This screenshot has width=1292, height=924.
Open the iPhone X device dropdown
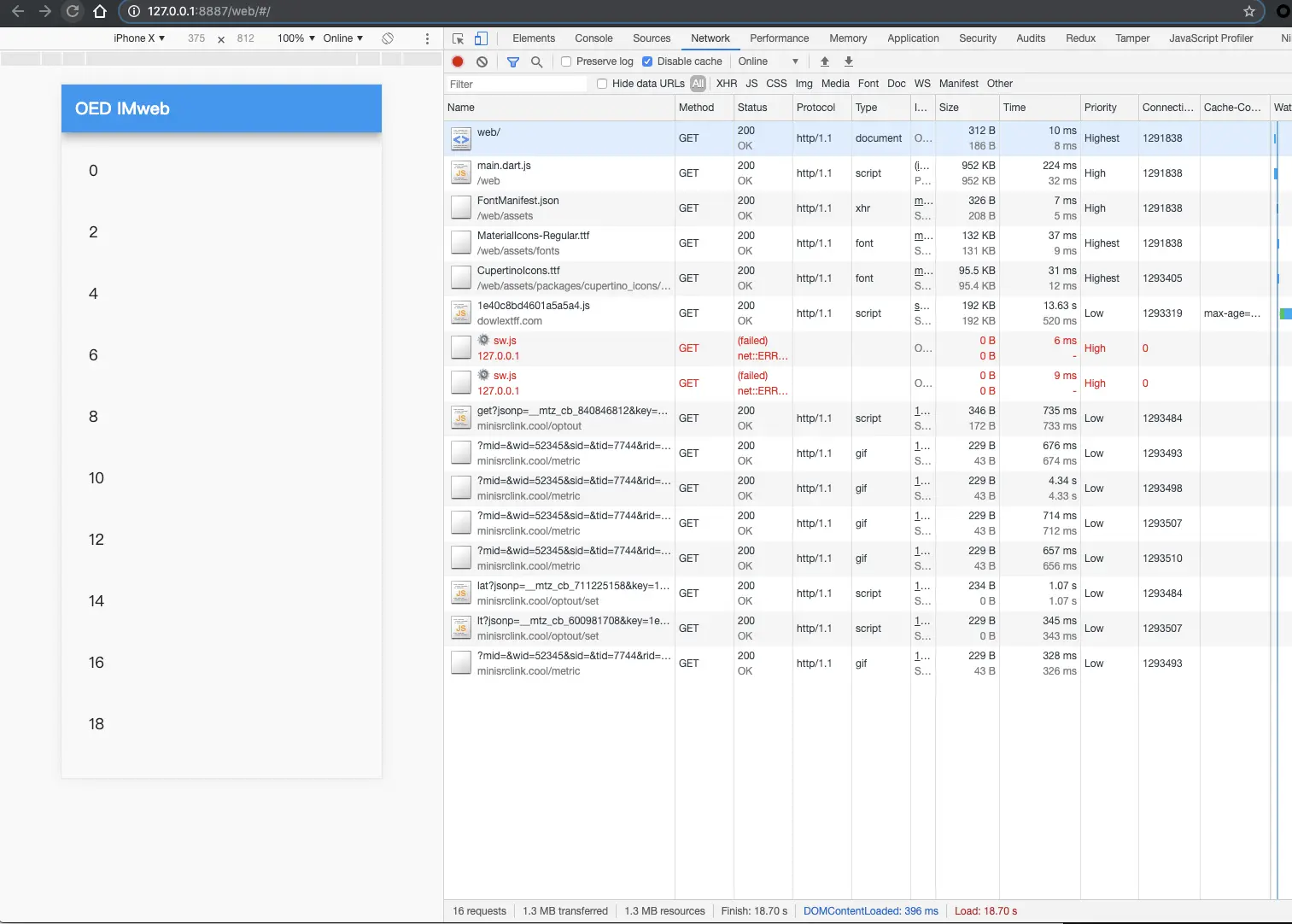click(139, 38)
